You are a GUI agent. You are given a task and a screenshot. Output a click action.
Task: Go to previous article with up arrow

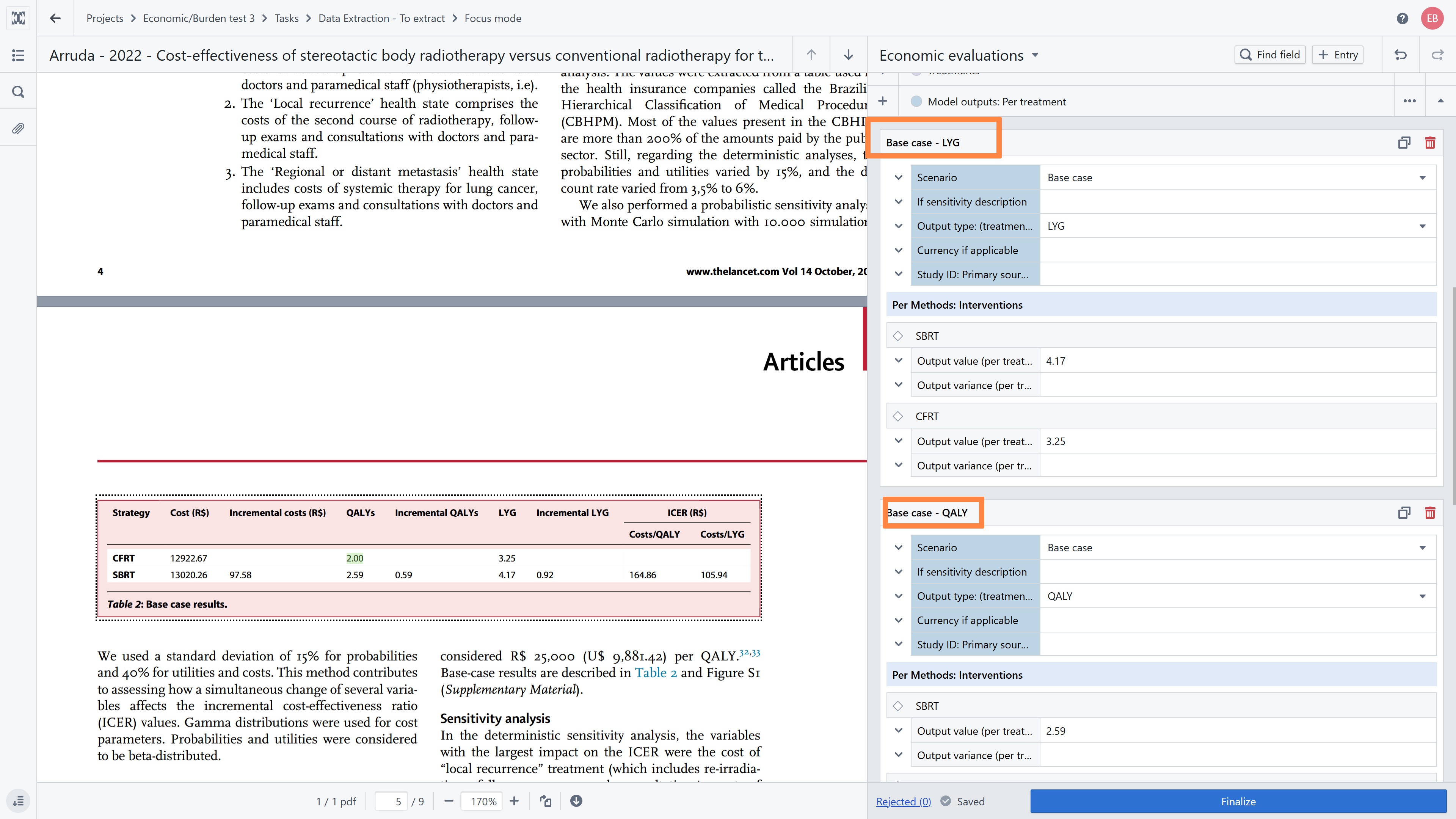(x=811, y=55)
